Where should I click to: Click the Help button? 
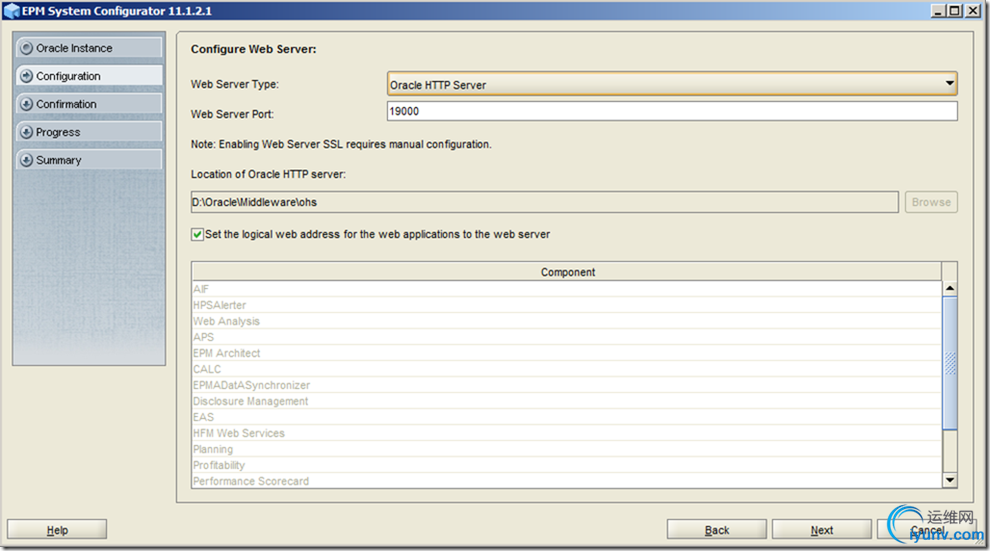tap(57, 530)
